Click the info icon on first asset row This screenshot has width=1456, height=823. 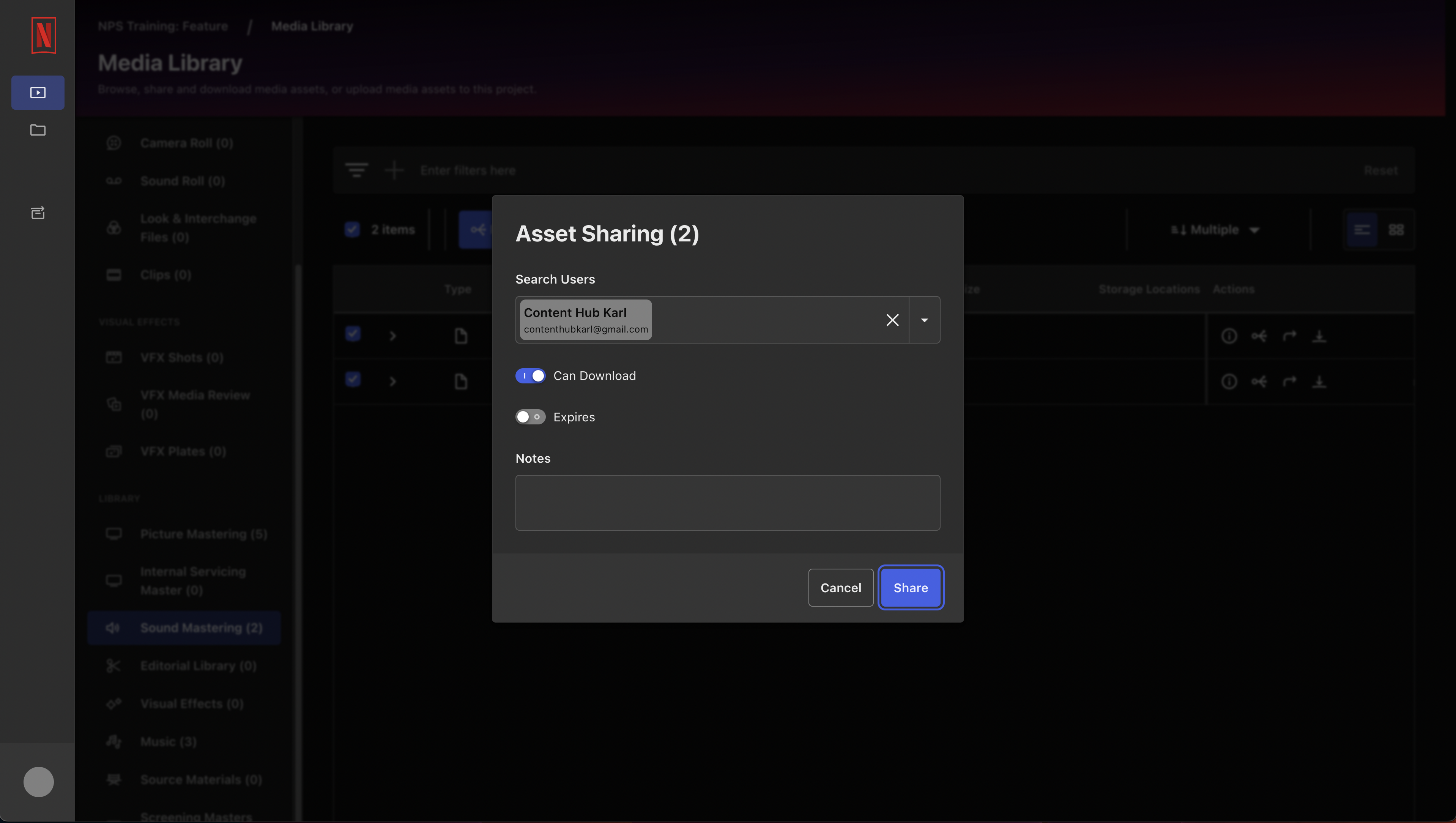[x=1229, y=336]
